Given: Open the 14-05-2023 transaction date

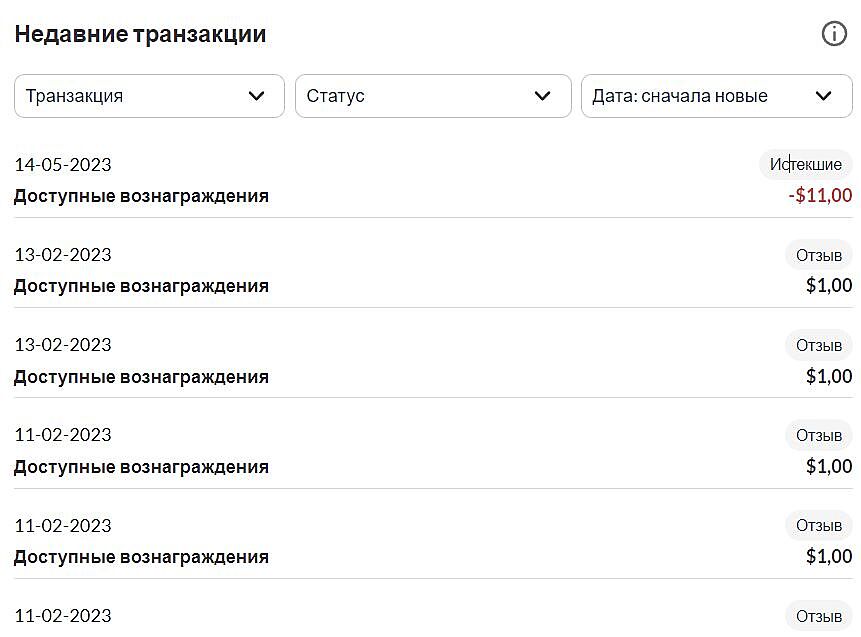Looking at the screenshot, I should (63, 164).
